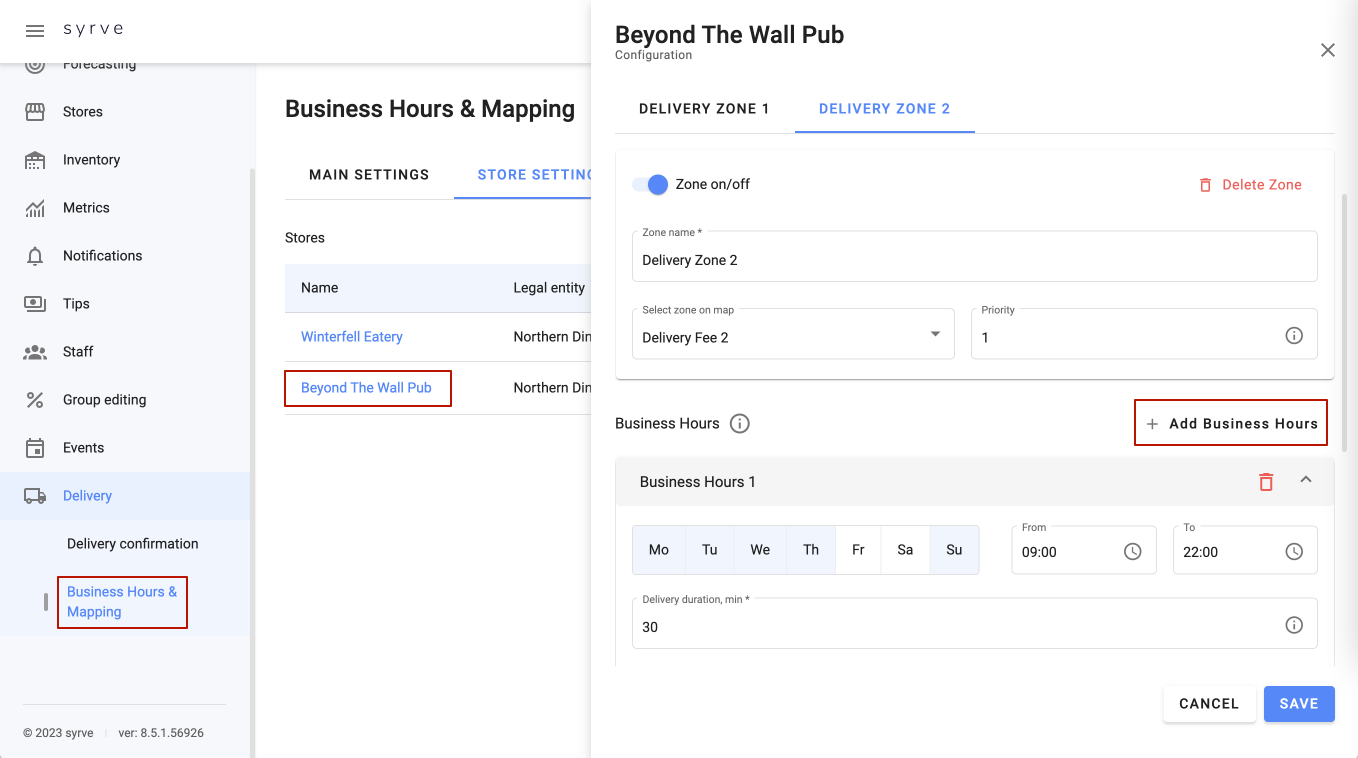Toggle Saturday in the day selector
This screenshot has height=758, width=1358.
coord(905,550)
